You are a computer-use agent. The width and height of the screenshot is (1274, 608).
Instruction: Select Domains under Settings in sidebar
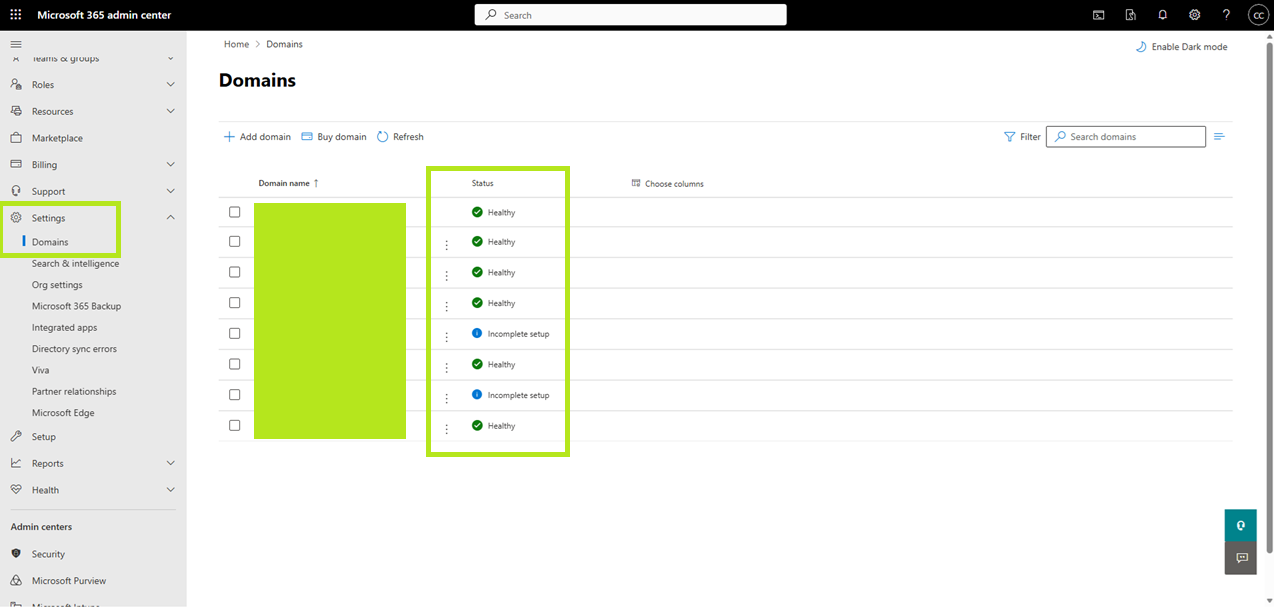(50, 242)
